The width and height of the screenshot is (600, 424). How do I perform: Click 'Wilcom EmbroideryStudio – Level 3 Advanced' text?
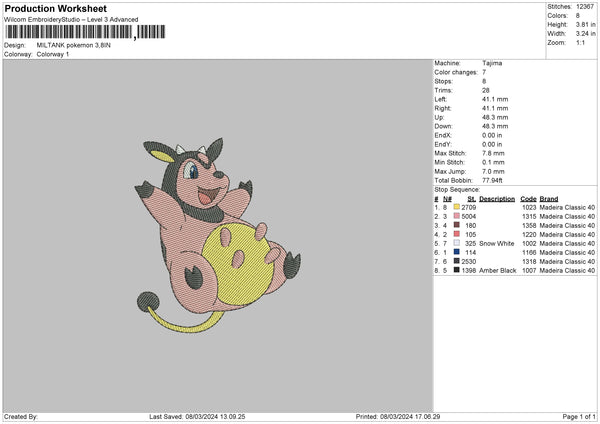pos(71,20)
